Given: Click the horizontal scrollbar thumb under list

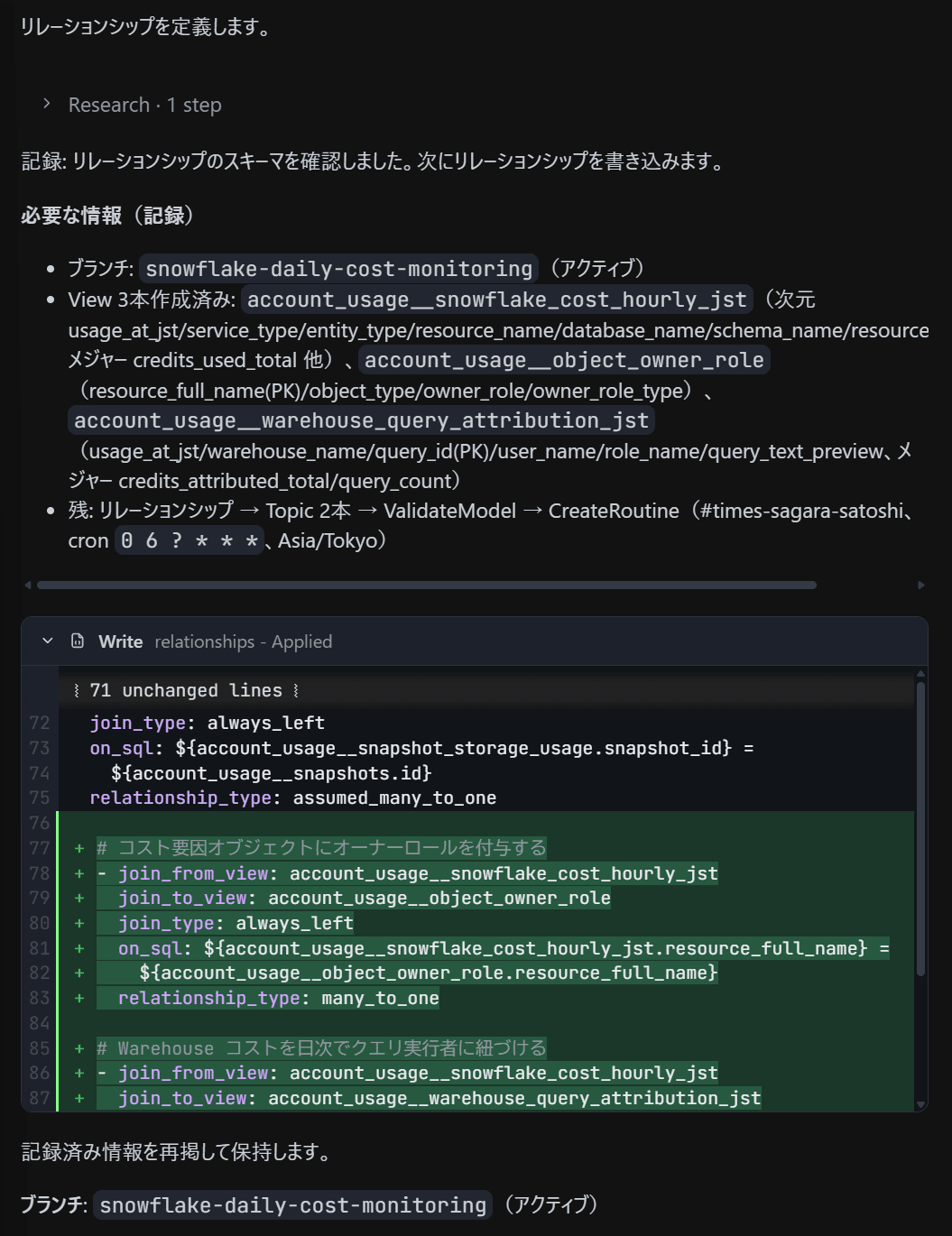Looking at the screenshot, I should [x=426, y=586].
